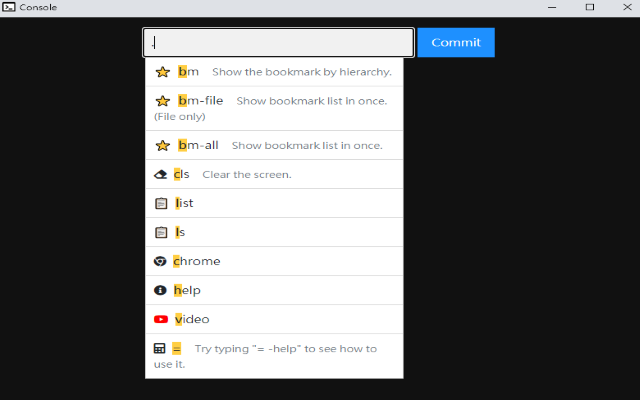Click the Console icon in title bar

pos(8,7)
